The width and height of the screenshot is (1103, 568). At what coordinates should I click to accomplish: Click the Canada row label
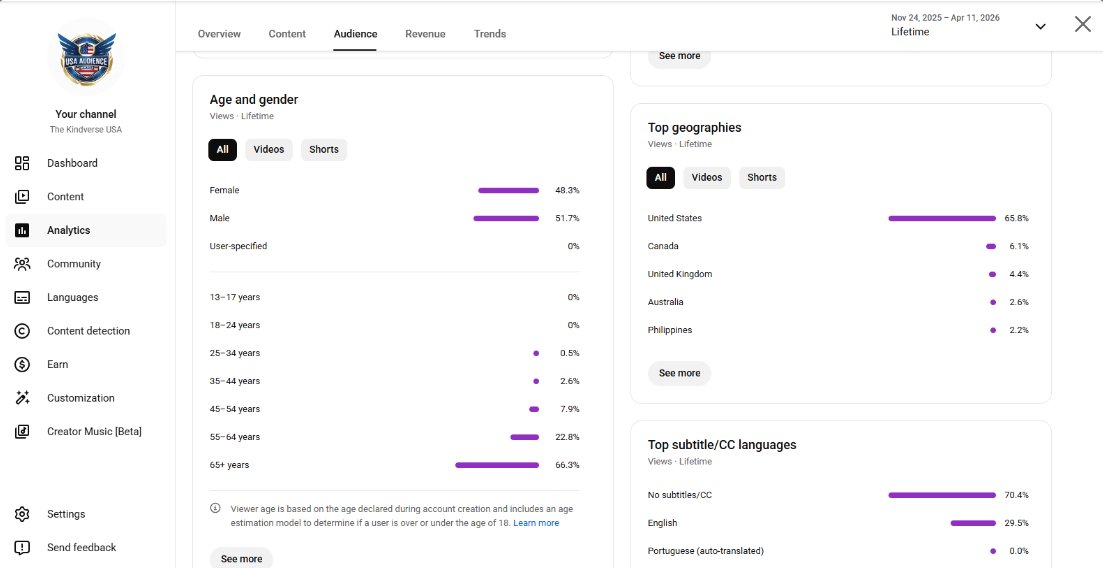coord(663,246)
